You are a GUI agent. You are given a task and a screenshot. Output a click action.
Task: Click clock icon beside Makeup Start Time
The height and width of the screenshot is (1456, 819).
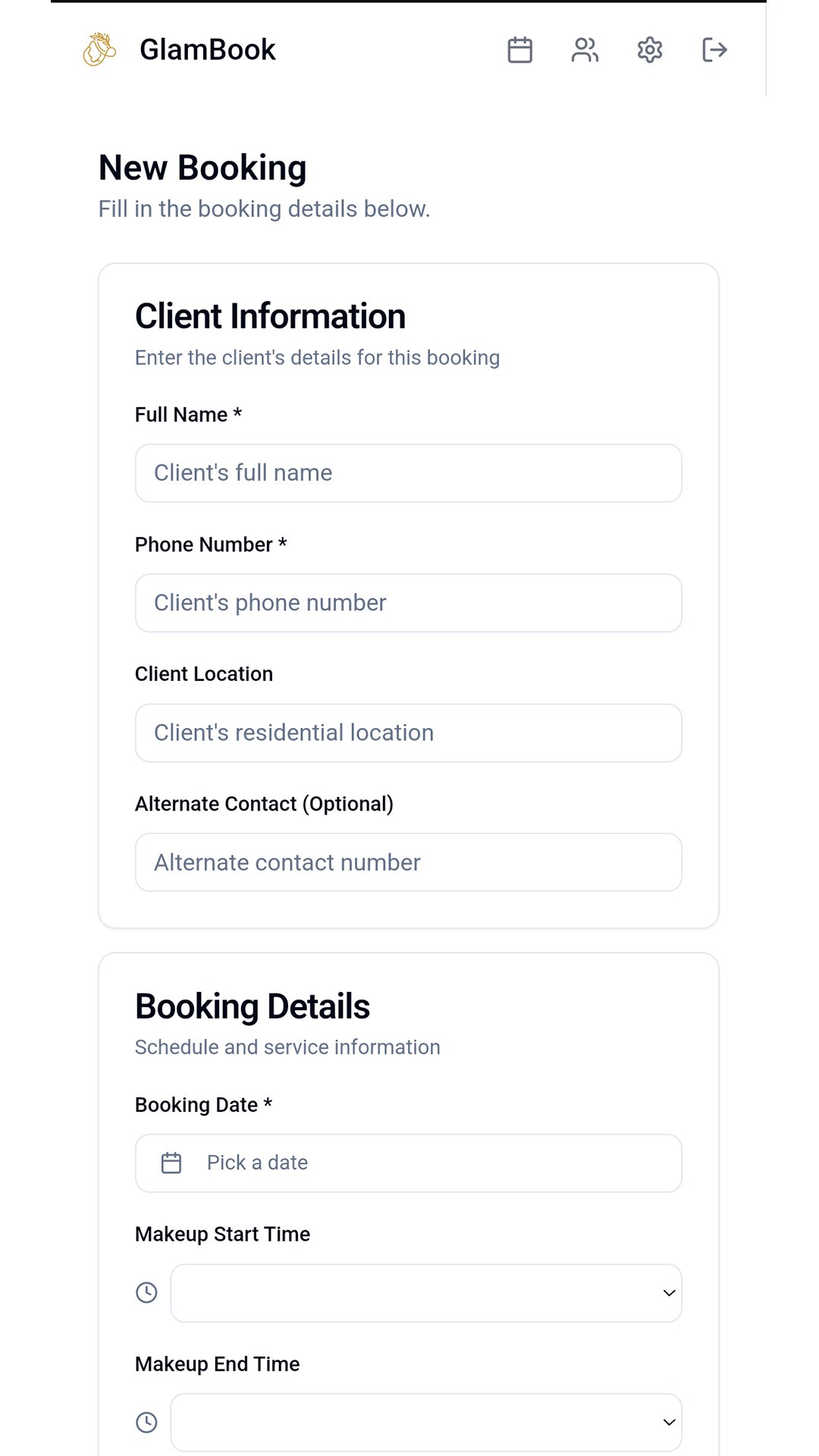[x=146, y=1293]
